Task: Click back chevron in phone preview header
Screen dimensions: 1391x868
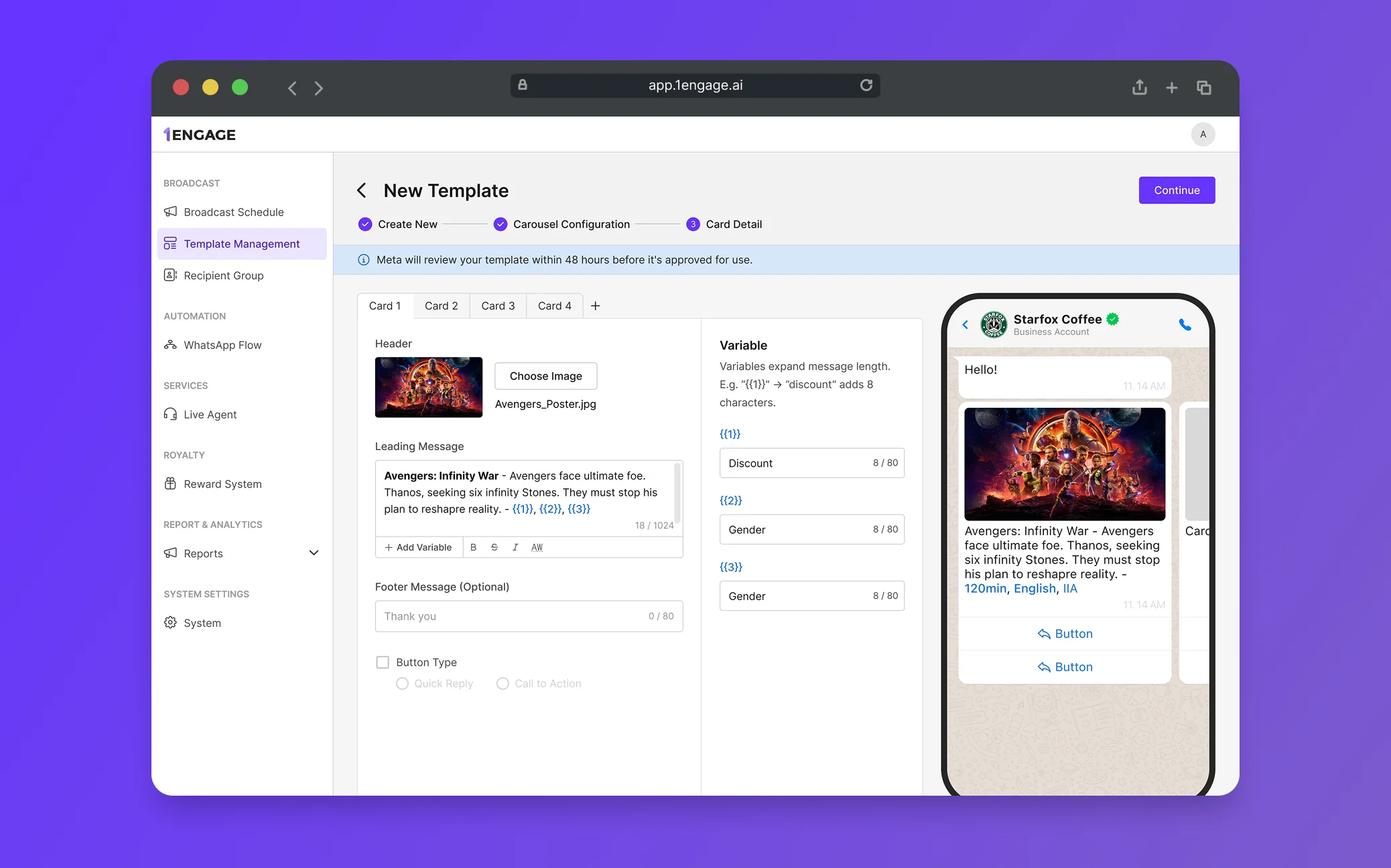Action: click(x=966, y=325)
